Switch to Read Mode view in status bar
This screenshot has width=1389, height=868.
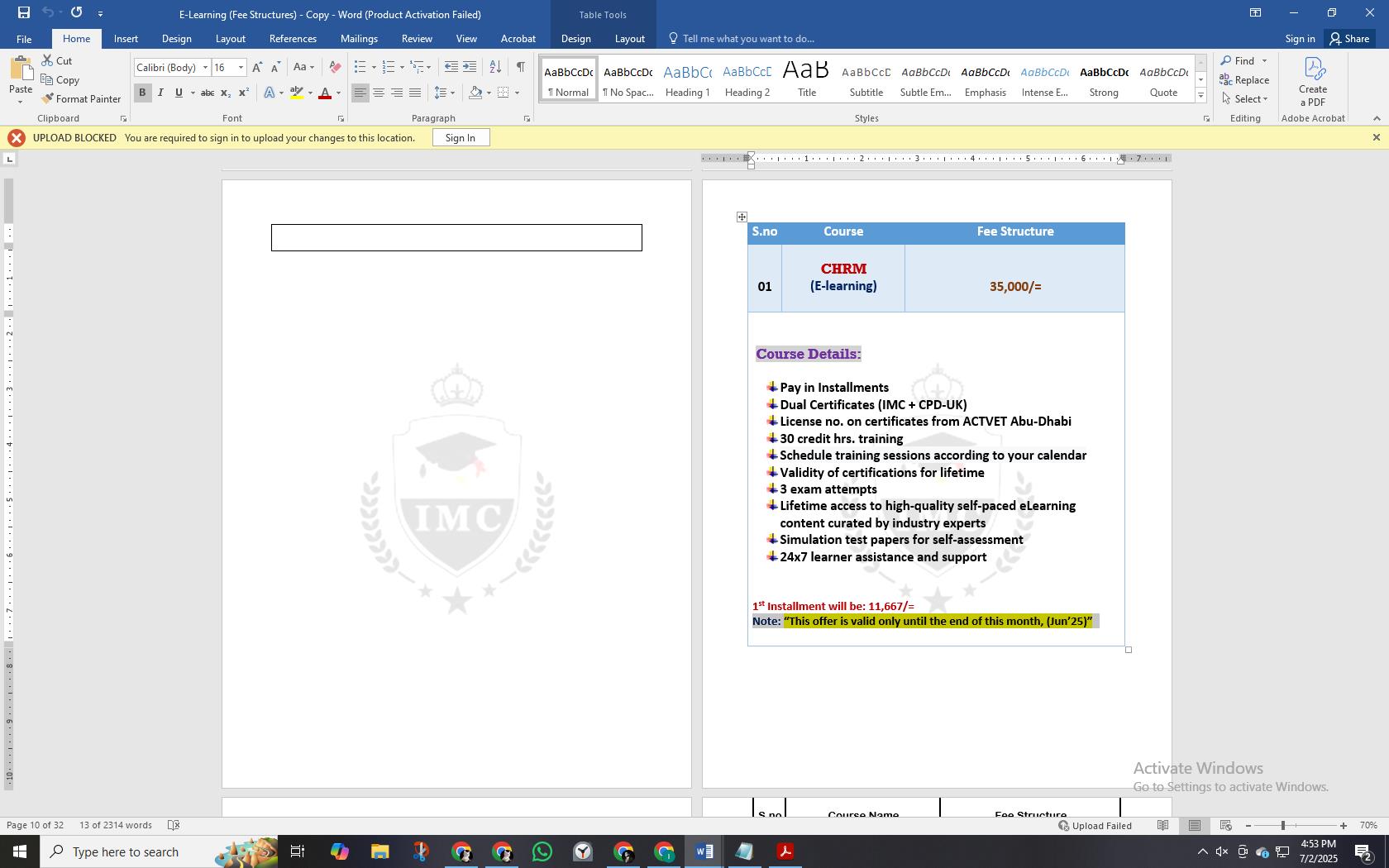[1162, 825]
